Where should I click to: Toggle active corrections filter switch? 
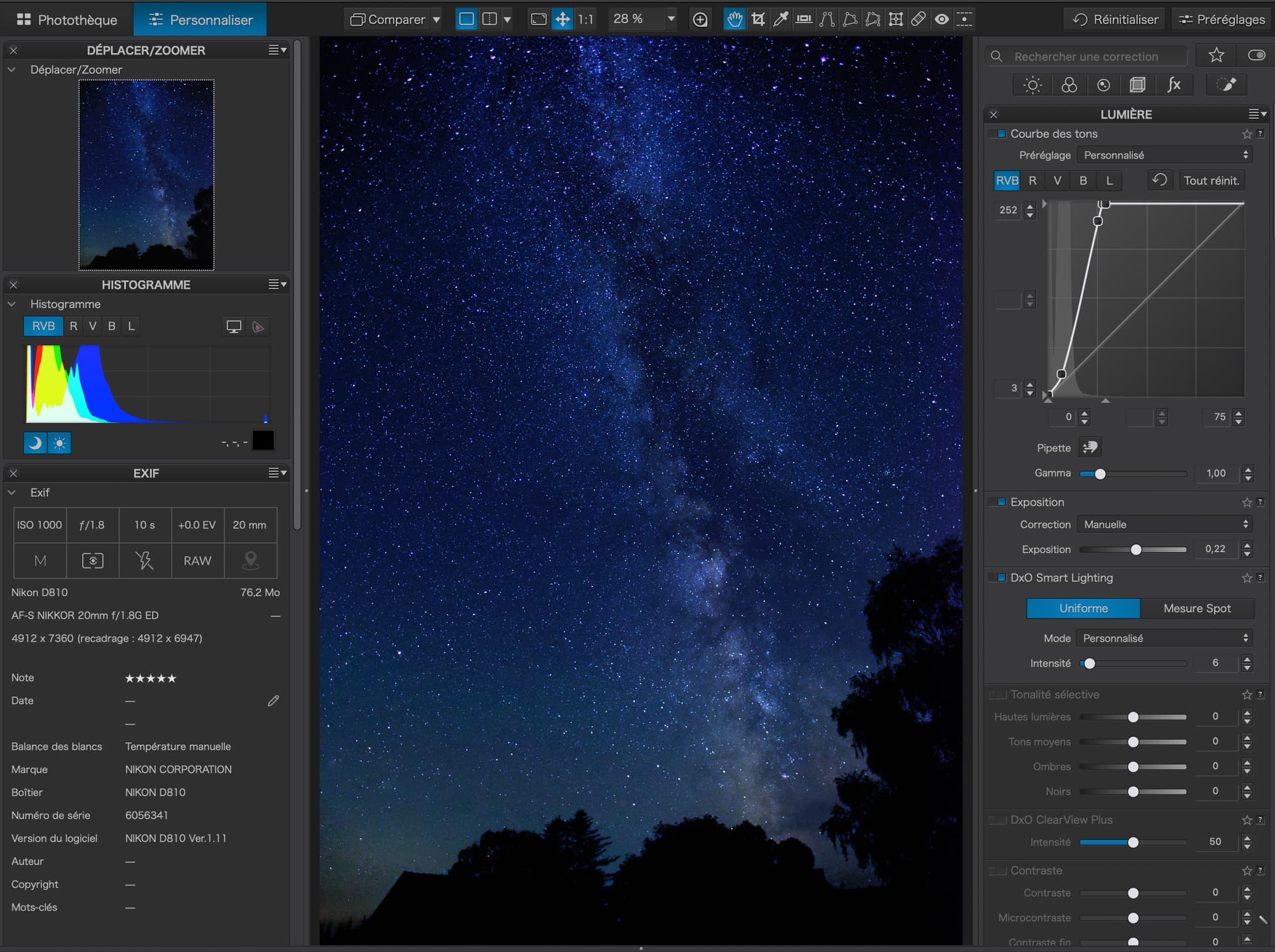click(x=1256, y=56)
